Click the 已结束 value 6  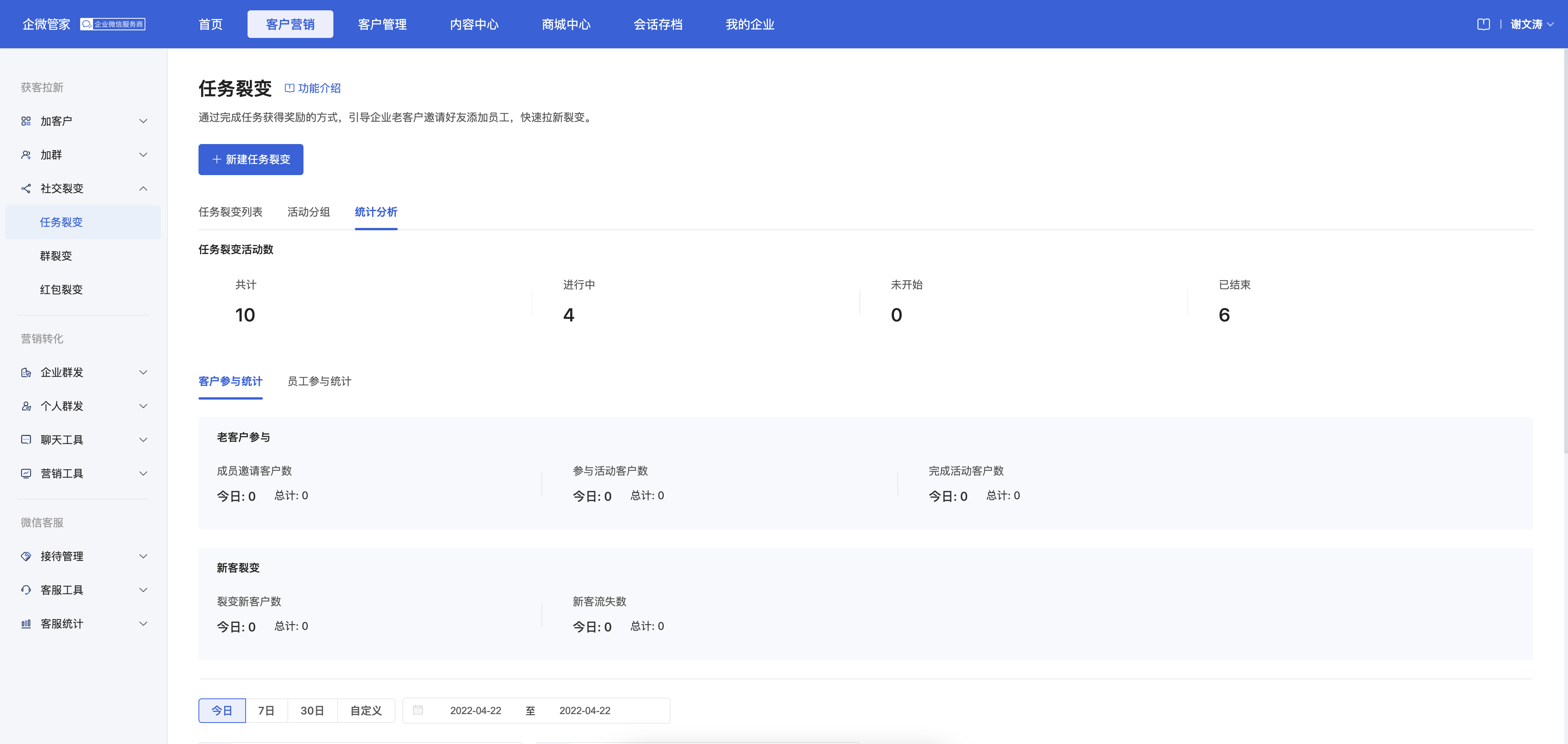pyautogui.click(x=1224, y=315)
